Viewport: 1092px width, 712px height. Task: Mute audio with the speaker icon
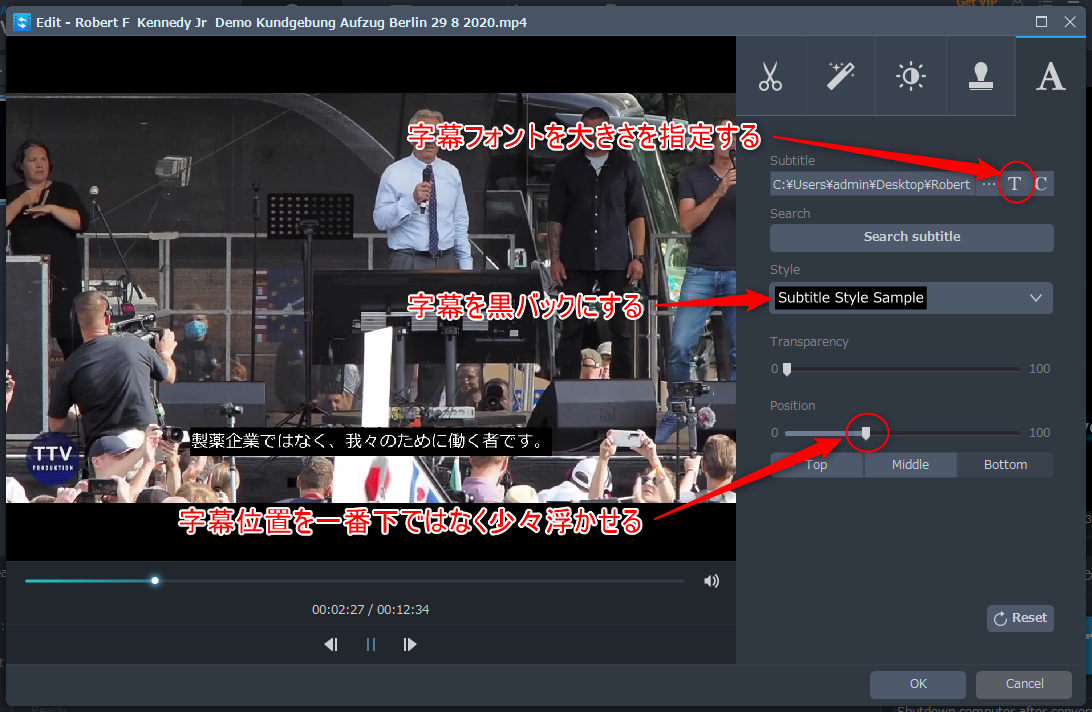coord(711,581)
